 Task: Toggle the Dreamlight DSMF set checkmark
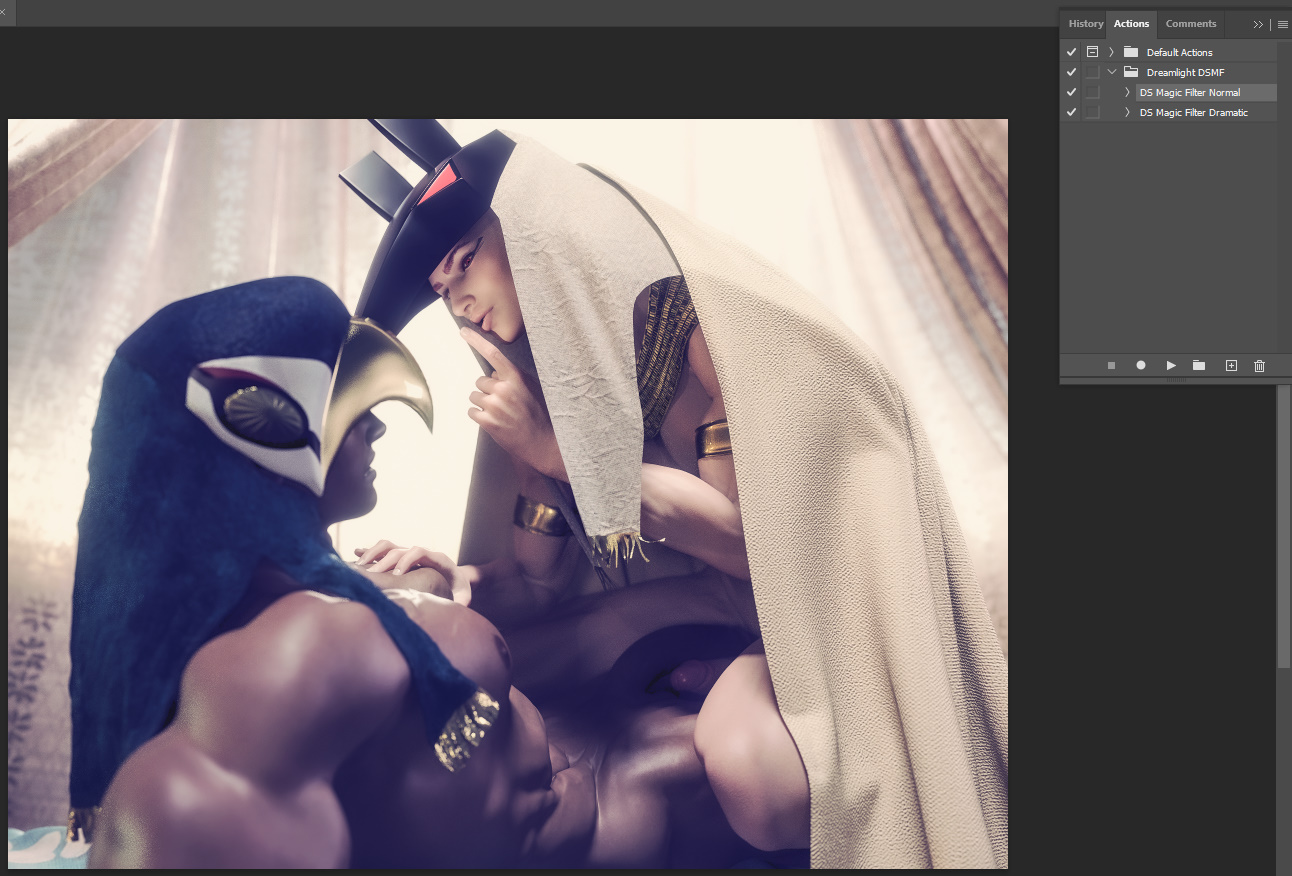coord(1071,72)
